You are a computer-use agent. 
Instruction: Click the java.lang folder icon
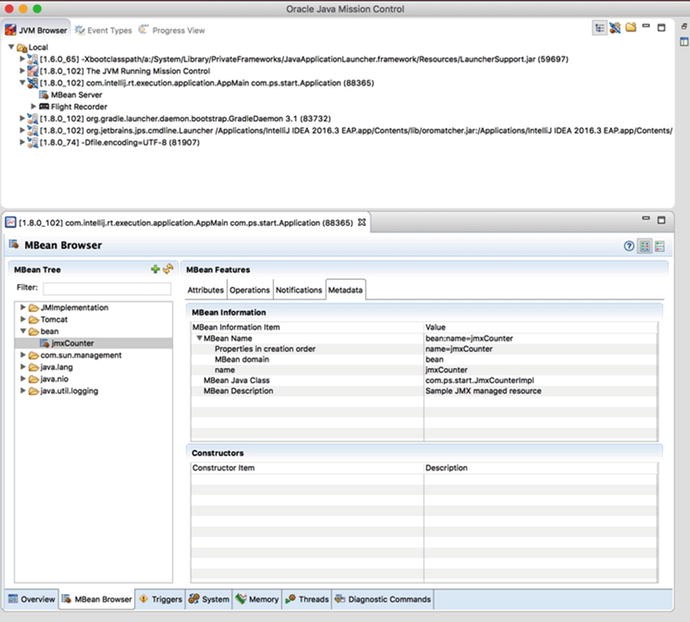[33, 367]
